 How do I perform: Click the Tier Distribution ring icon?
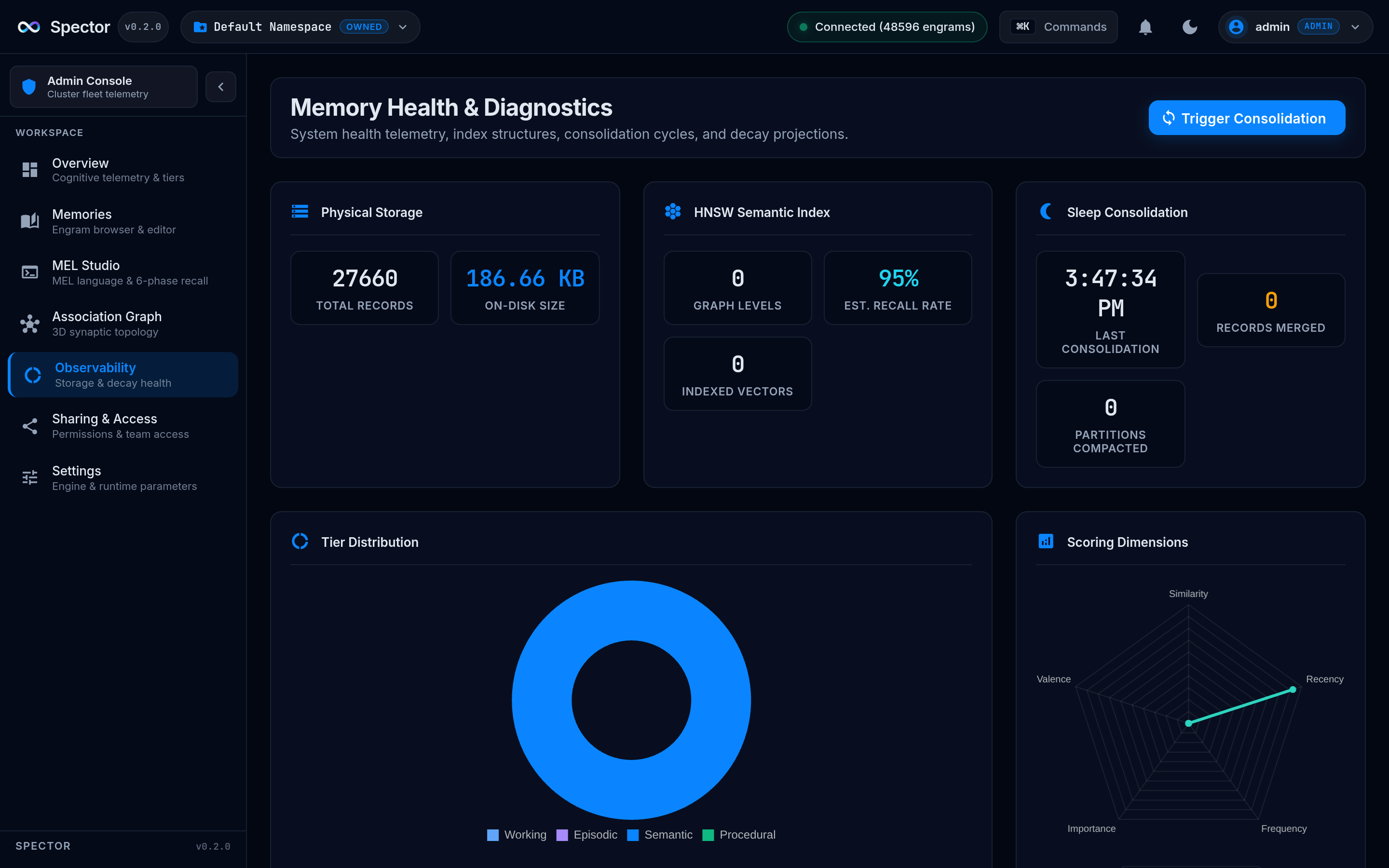pos(300,542)
